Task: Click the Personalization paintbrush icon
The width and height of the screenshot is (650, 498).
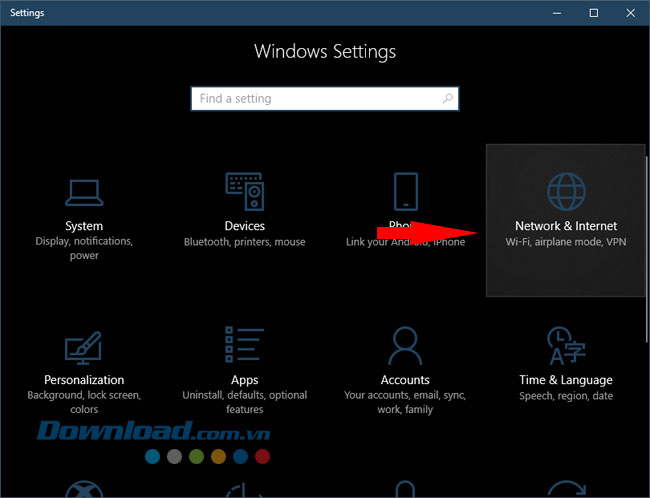Action: pyautogui.click(x=84, y=346)
